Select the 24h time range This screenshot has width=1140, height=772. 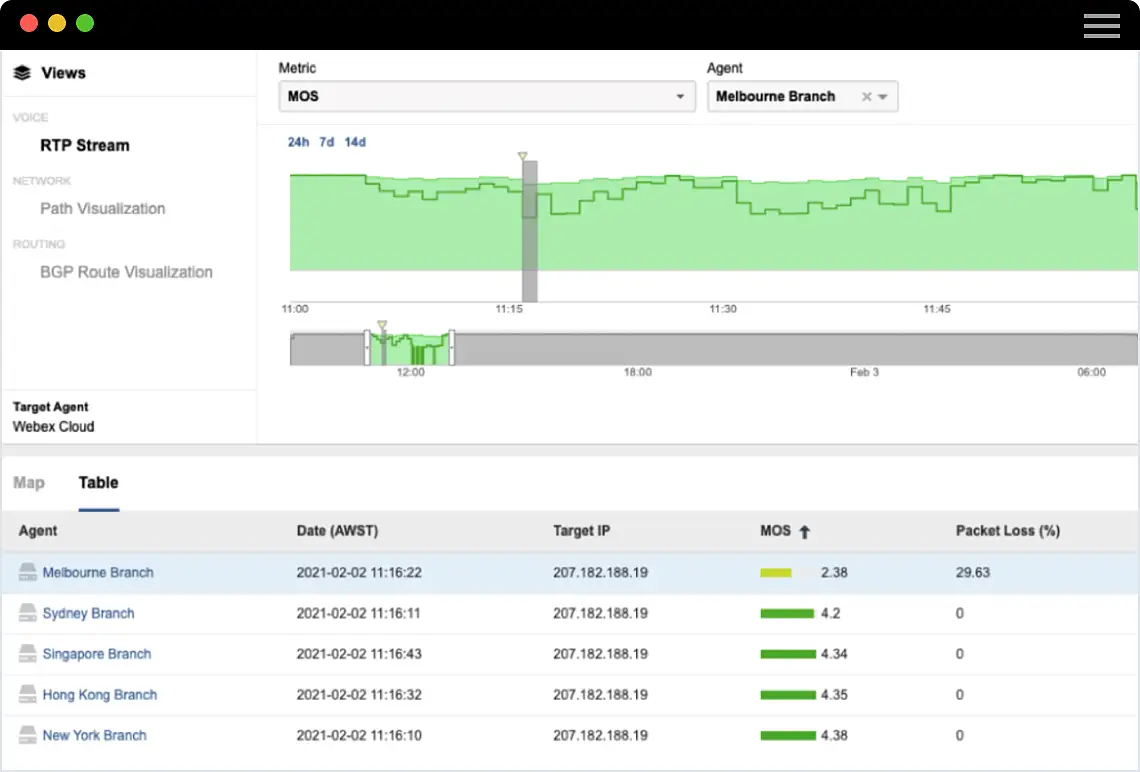(298, 142)
